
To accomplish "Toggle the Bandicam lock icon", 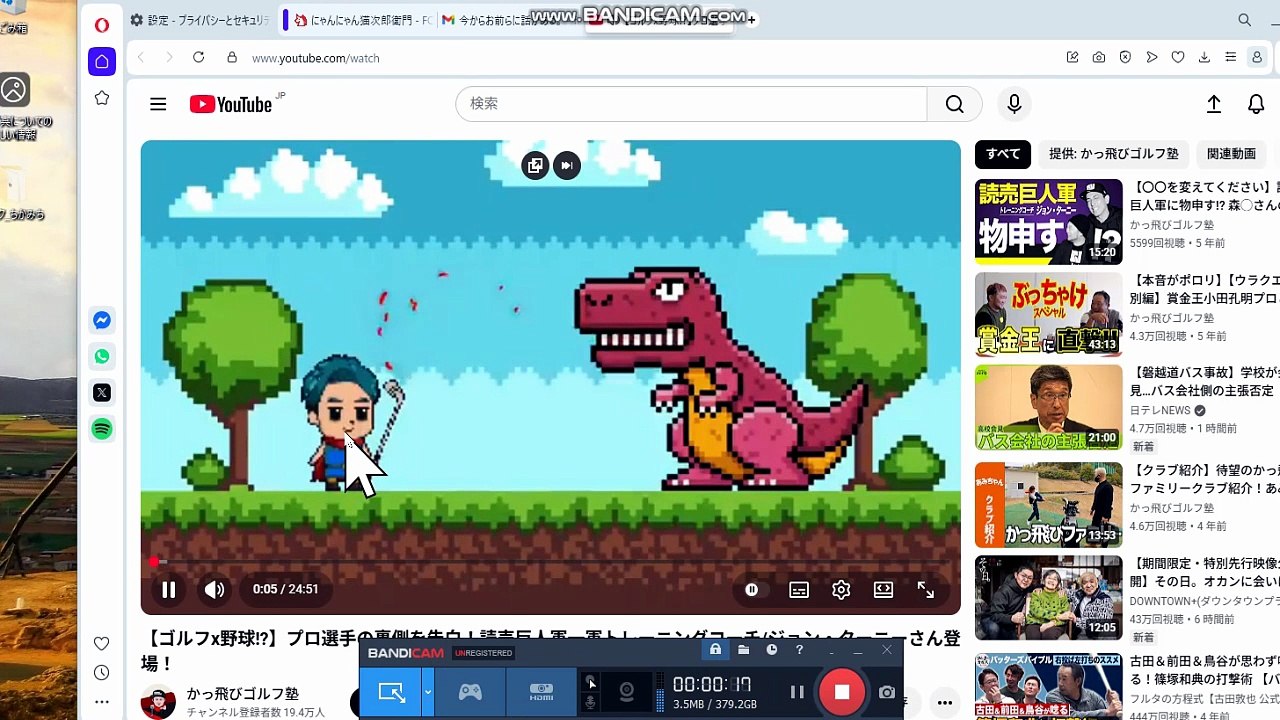I will tap(715, 650).
